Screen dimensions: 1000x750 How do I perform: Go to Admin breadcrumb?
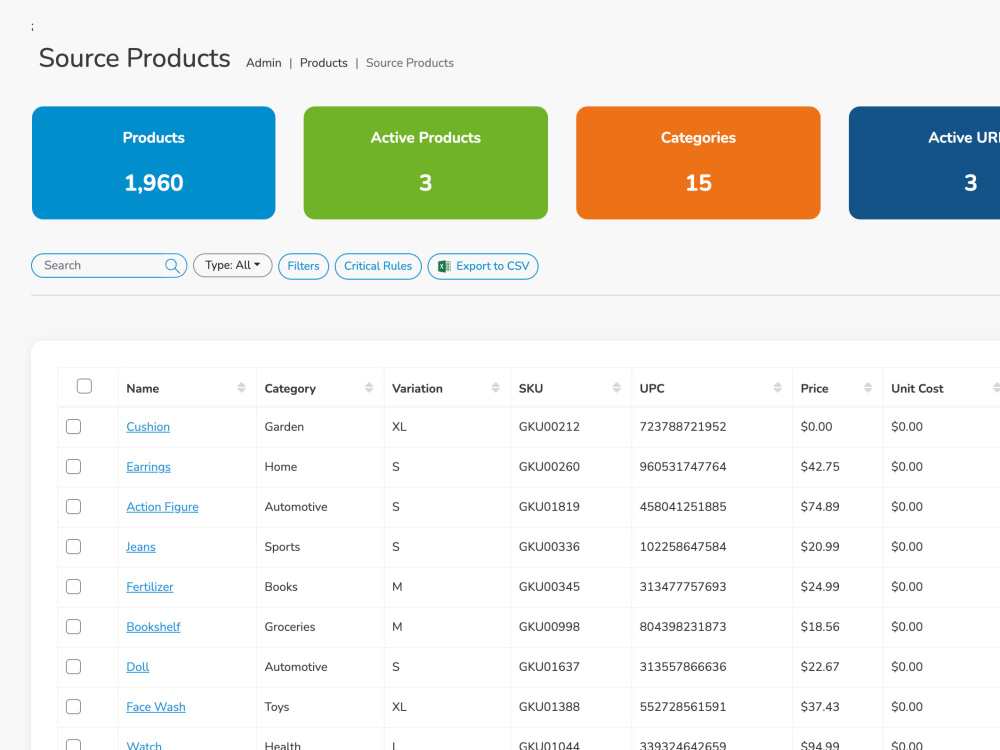tap(263, 62)
